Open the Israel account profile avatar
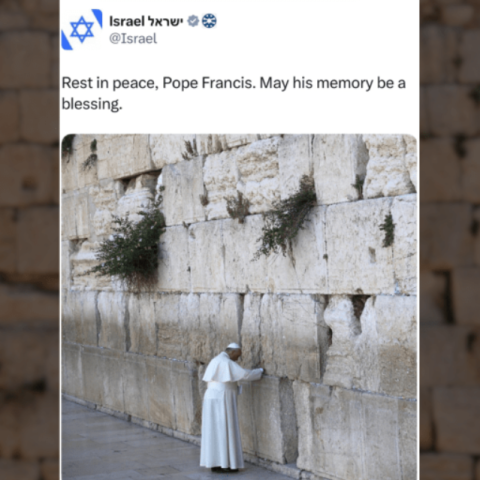The image size is (480, 480). pos(82,29)
